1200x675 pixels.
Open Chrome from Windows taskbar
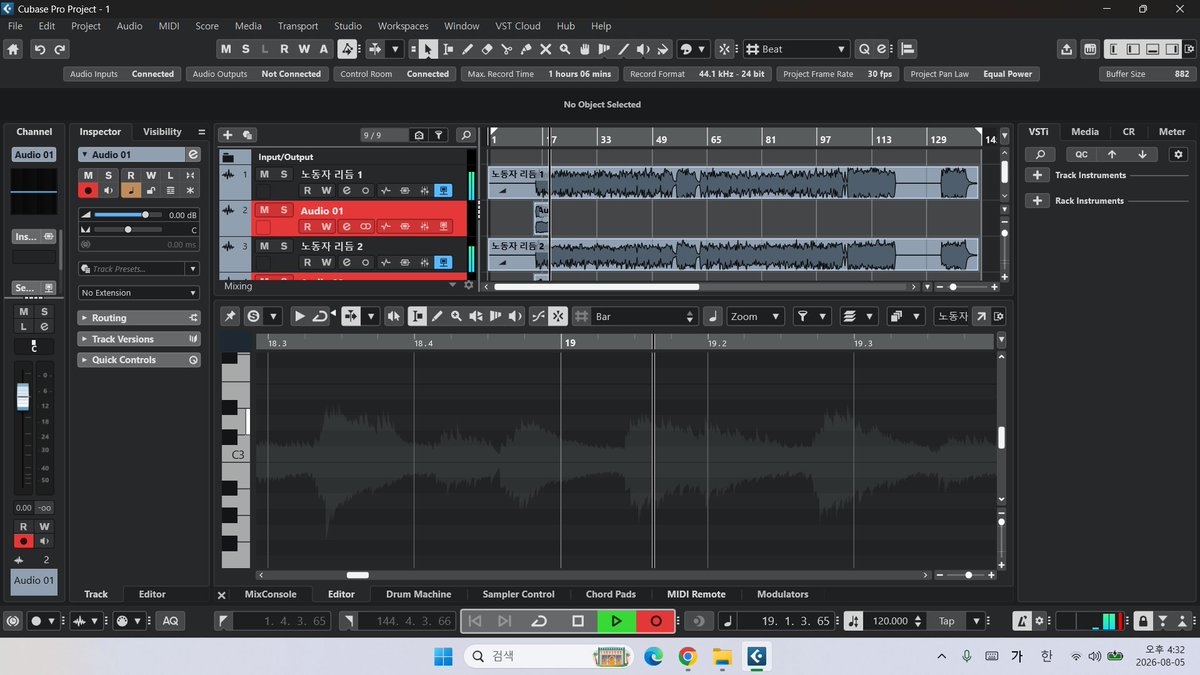click(687, 656)
